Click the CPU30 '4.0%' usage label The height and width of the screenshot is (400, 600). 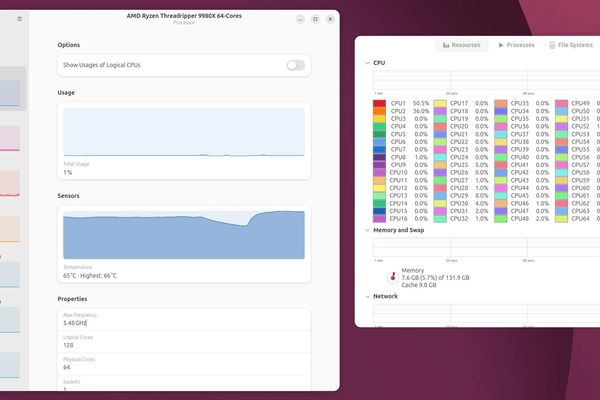pyautogui.click(x=482, y=203)
